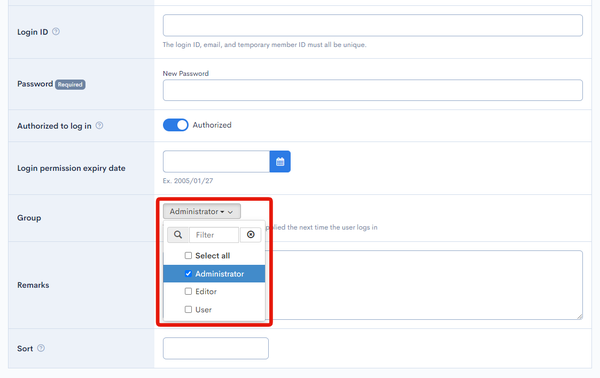Click the "New Password" label
600x378 pixels.
(x=186, y=73)
